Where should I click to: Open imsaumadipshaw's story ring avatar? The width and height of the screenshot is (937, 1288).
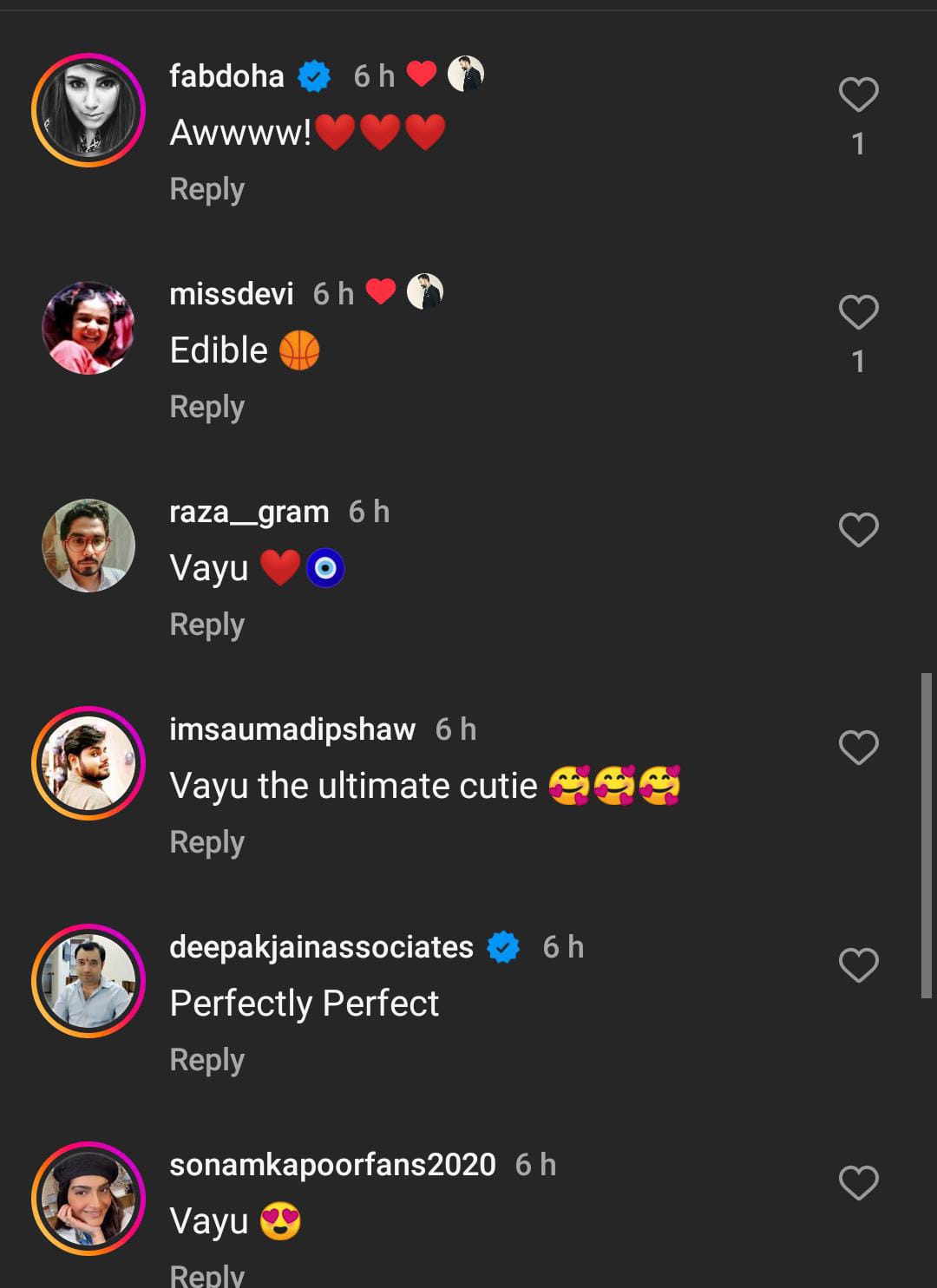tap(88, 763)
